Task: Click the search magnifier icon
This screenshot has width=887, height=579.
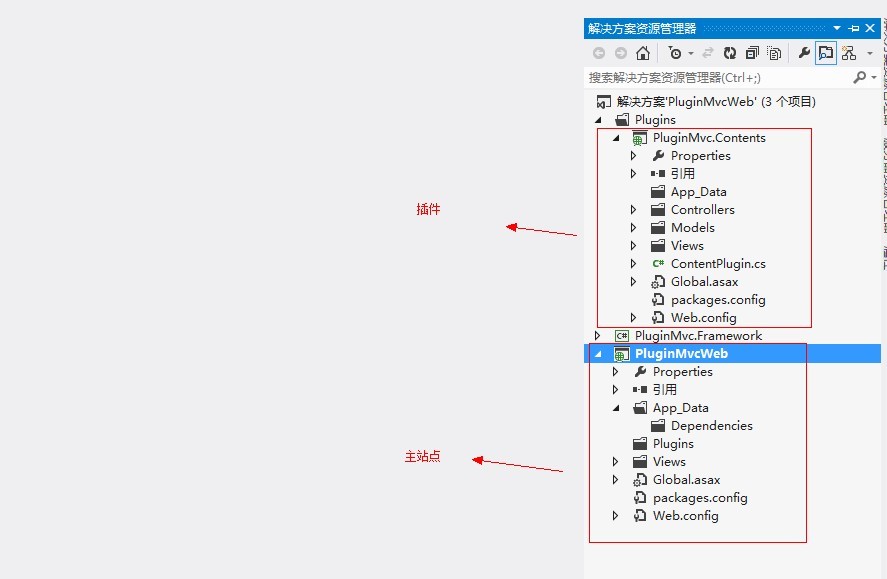Action: pos(859,77)
